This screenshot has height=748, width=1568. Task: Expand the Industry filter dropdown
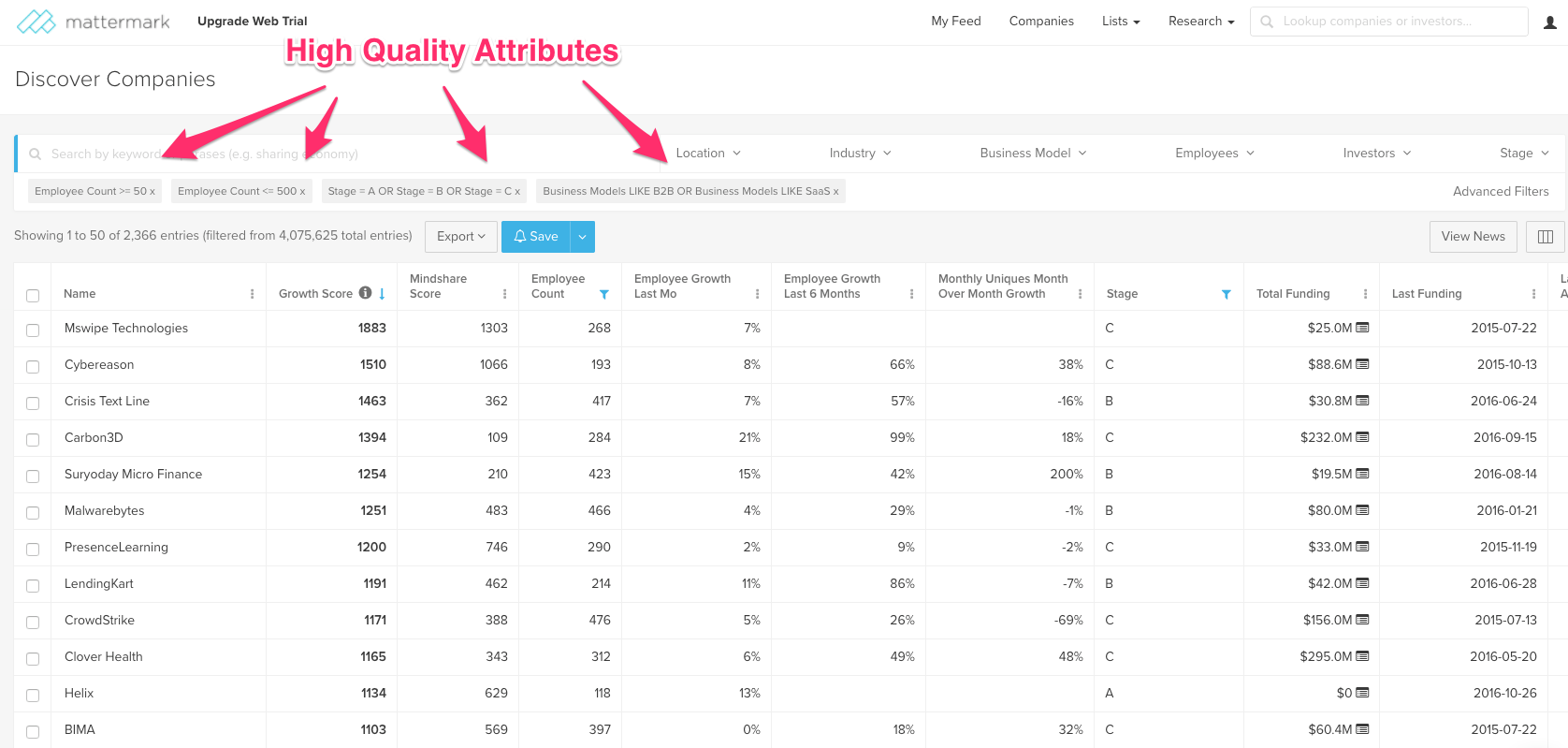pos(861,154)
